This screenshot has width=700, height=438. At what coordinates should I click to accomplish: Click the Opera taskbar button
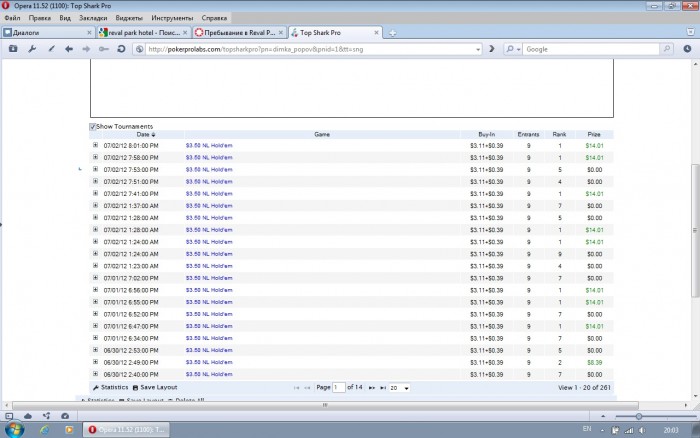click(127, 430)
